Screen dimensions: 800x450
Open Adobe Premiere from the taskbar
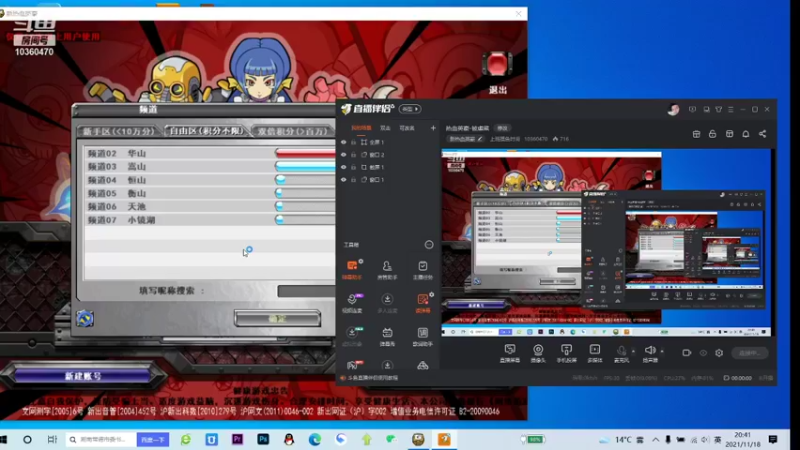pos(237,439)
